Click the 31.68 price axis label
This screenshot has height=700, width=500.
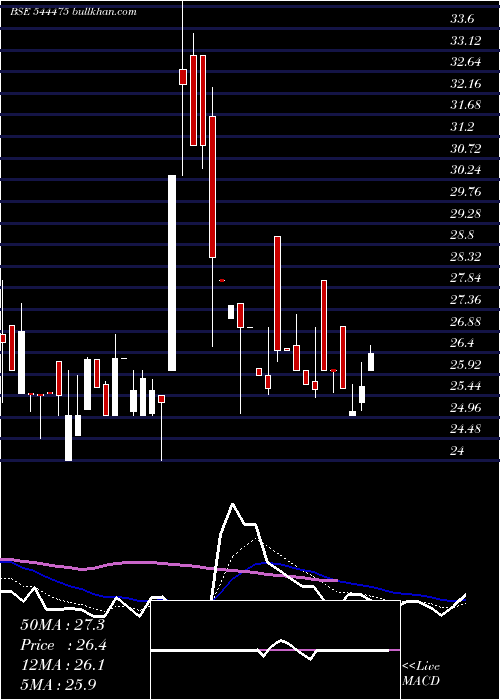pos(466,105)
